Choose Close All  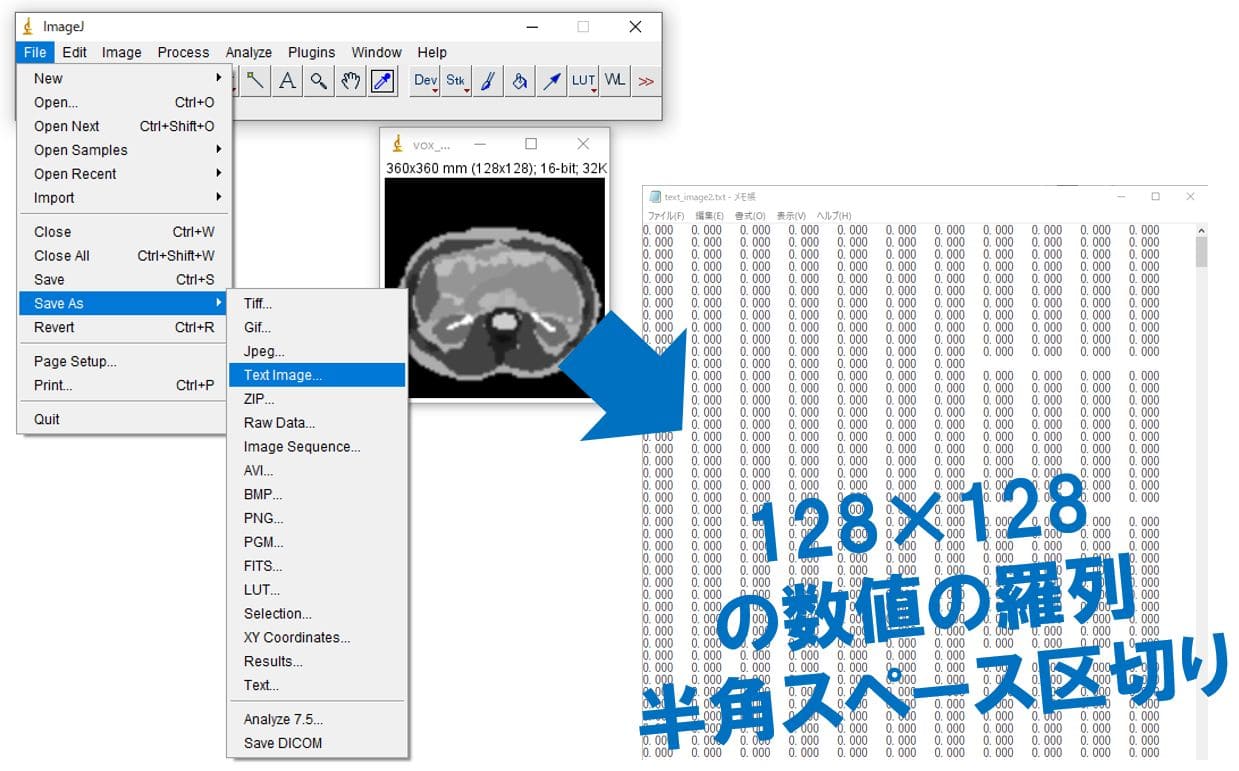[124, 256]
